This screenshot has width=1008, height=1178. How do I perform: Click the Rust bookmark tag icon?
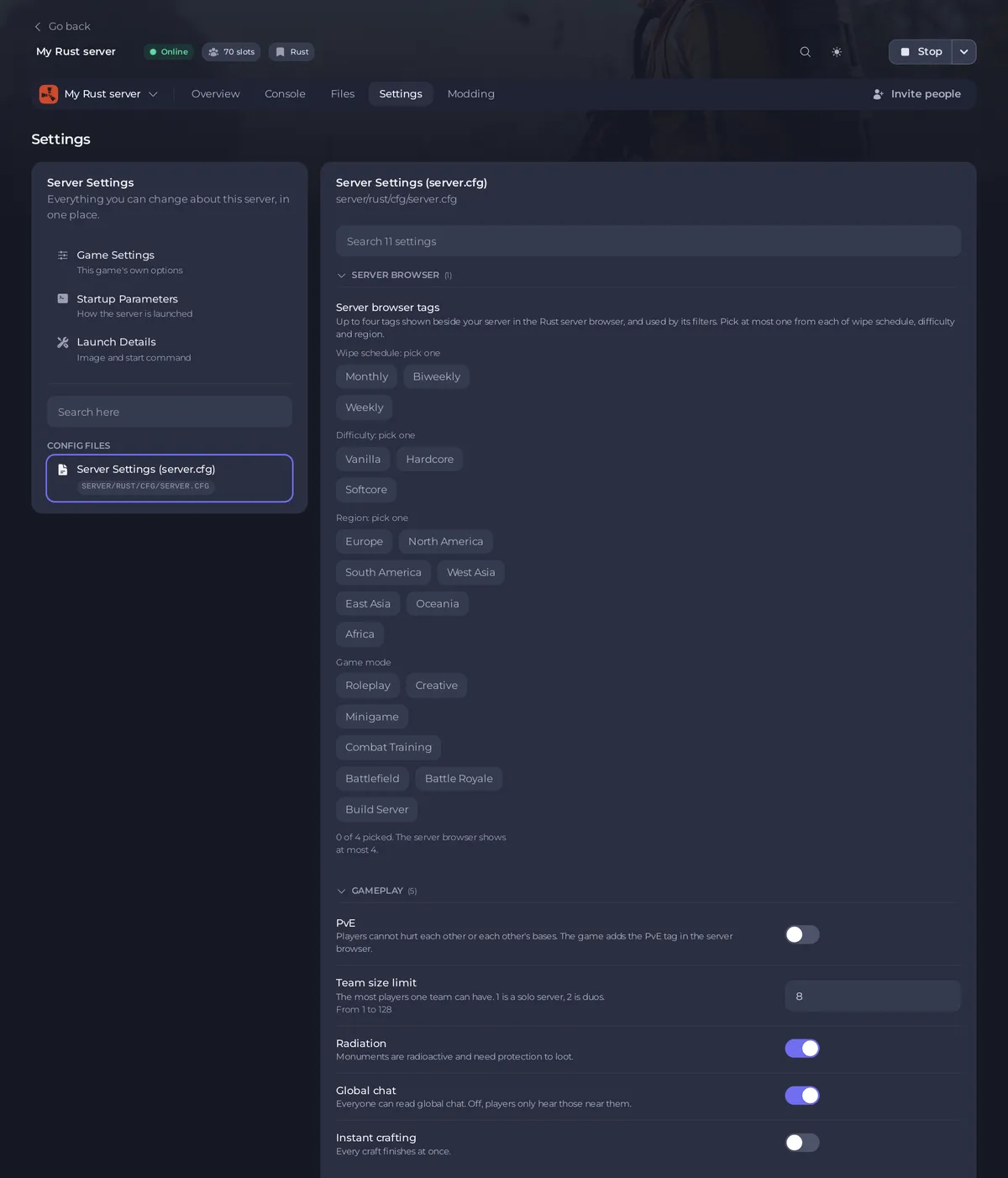[281, 52]
